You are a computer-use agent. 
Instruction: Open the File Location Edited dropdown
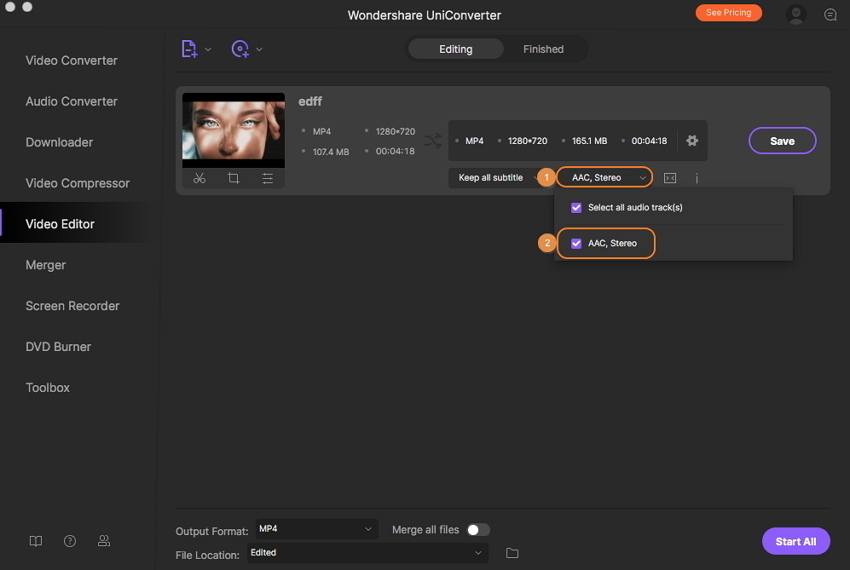coord(368,553)
